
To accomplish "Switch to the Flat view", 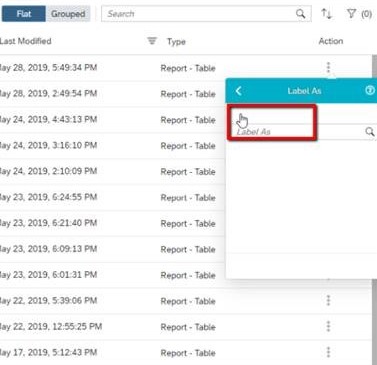I will (x=23, y=14).
